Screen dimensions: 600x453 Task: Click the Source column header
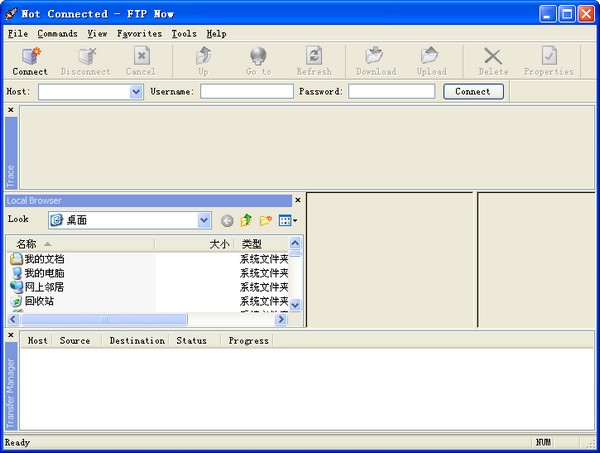click(x=75, y=341)
